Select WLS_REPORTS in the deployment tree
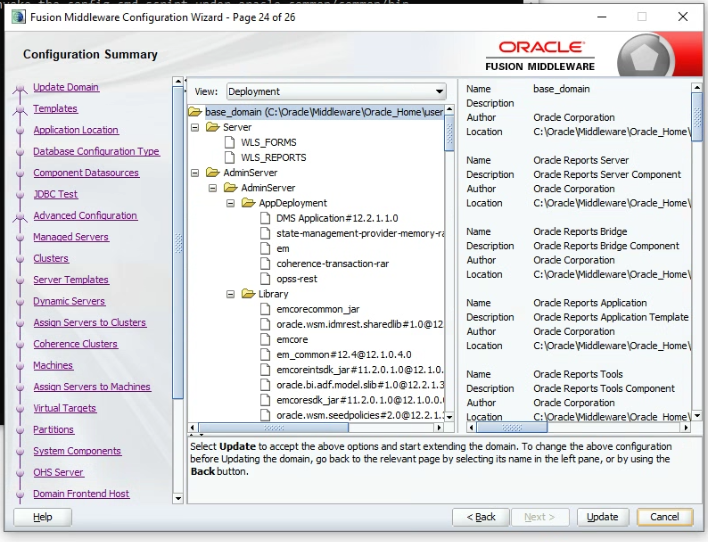Image resolution: width=708 pixels, height=542 pixels. point(273,157)
